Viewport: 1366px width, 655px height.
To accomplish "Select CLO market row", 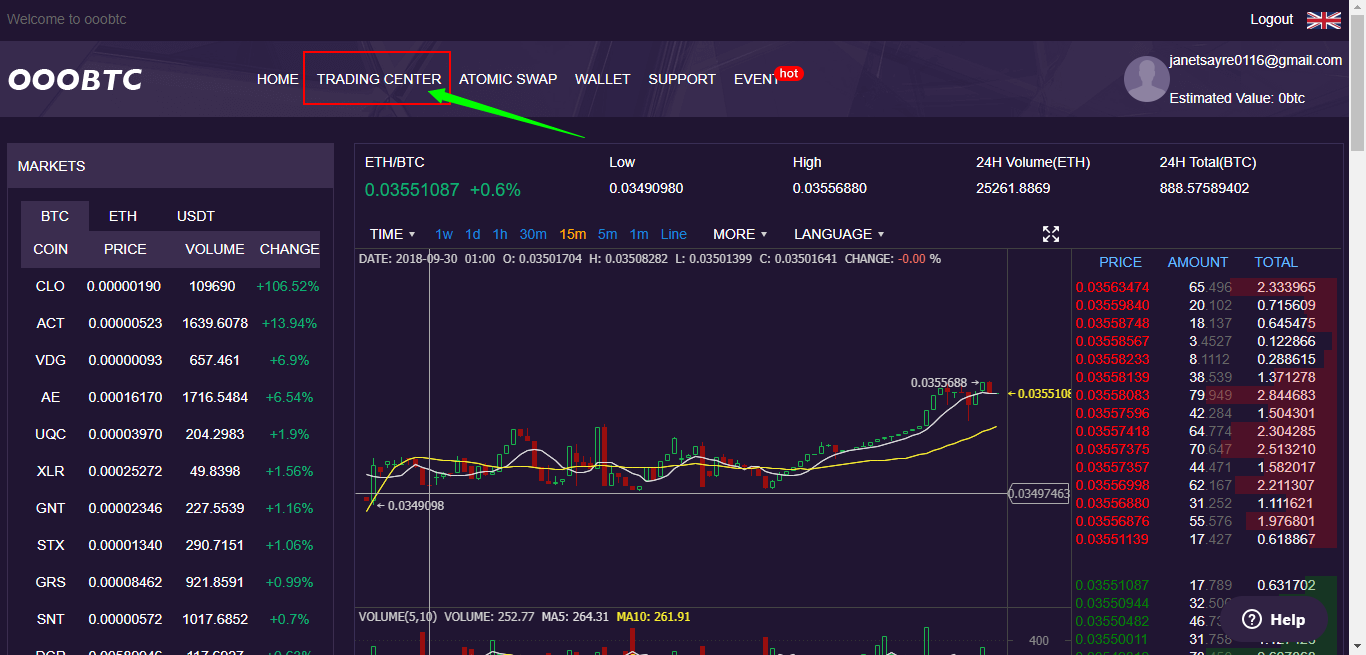I will click(x=171, y=286).
